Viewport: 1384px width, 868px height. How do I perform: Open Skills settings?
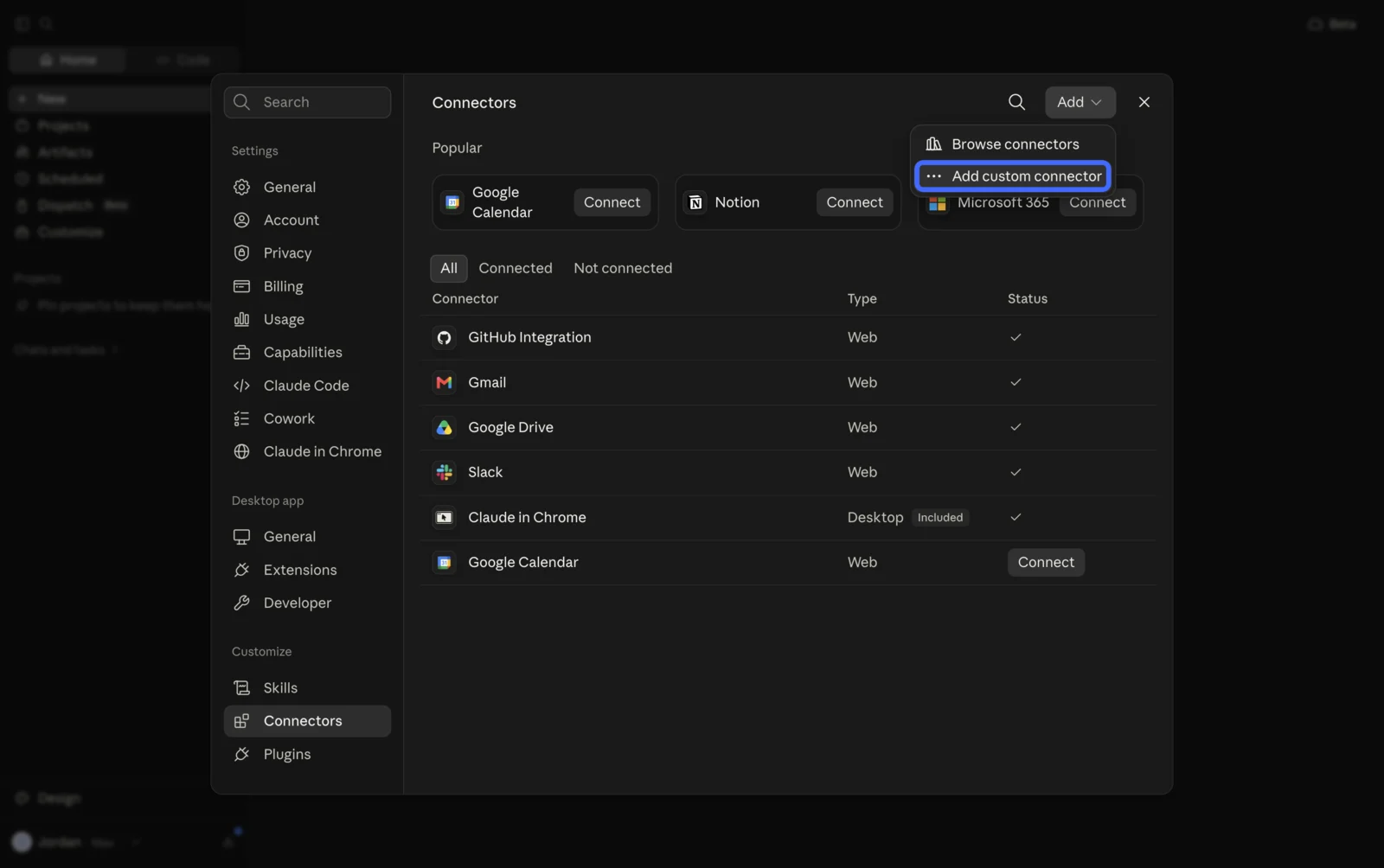307,688
